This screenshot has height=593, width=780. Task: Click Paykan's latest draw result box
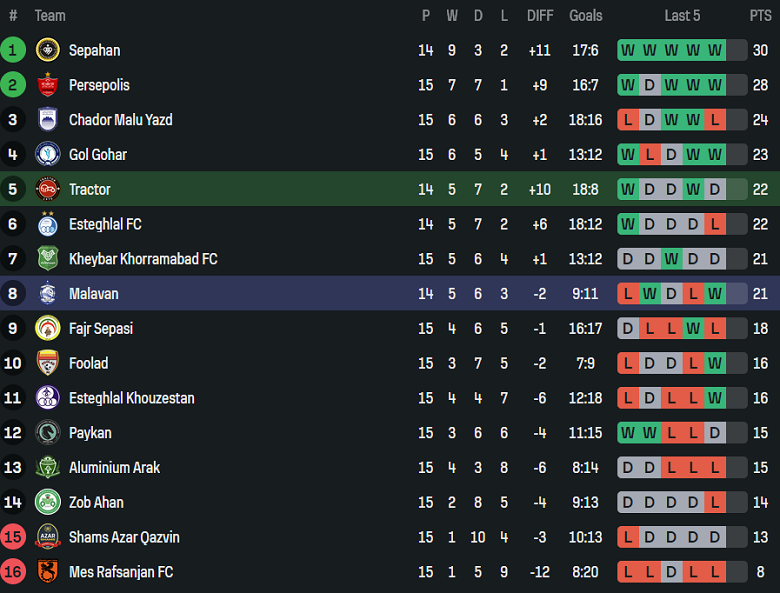point(715,433)
